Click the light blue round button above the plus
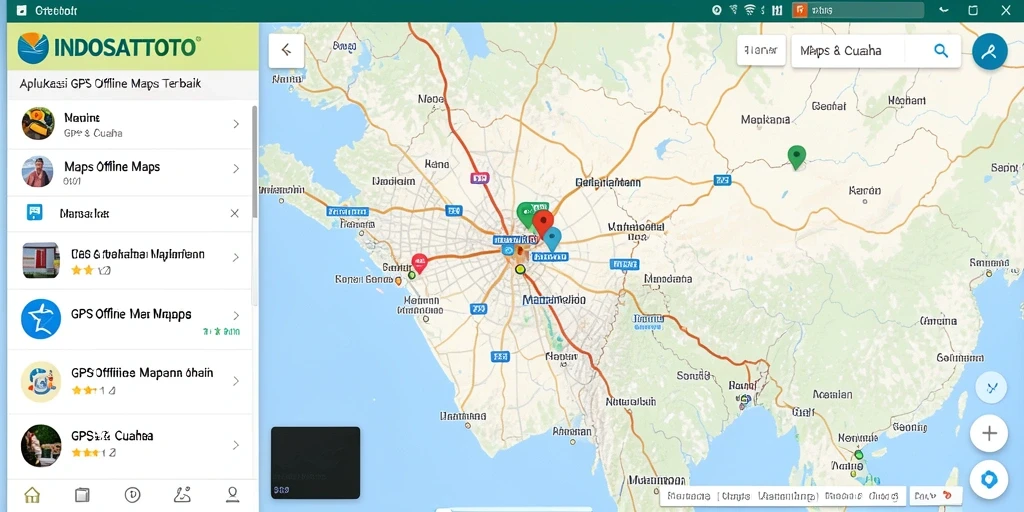The image size is (1024, 512). click(991, 387)
